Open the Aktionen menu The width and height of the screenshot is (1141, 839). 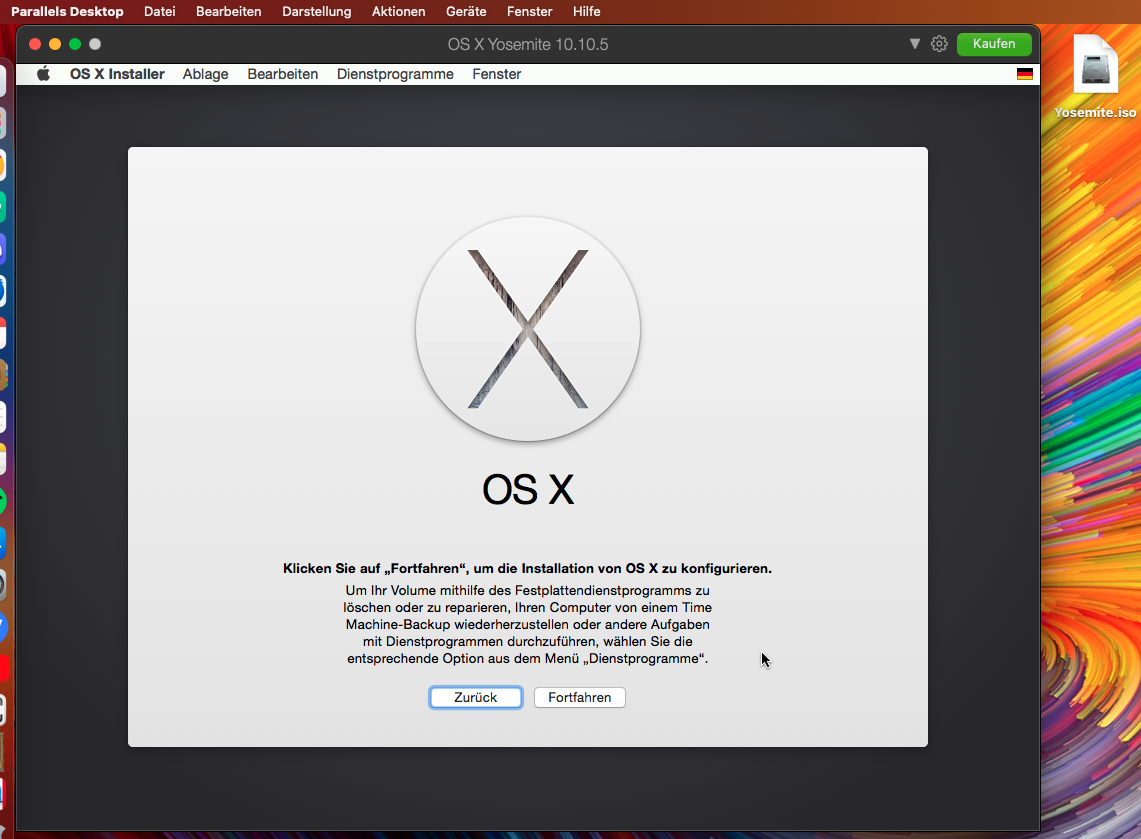coord(398,12)
